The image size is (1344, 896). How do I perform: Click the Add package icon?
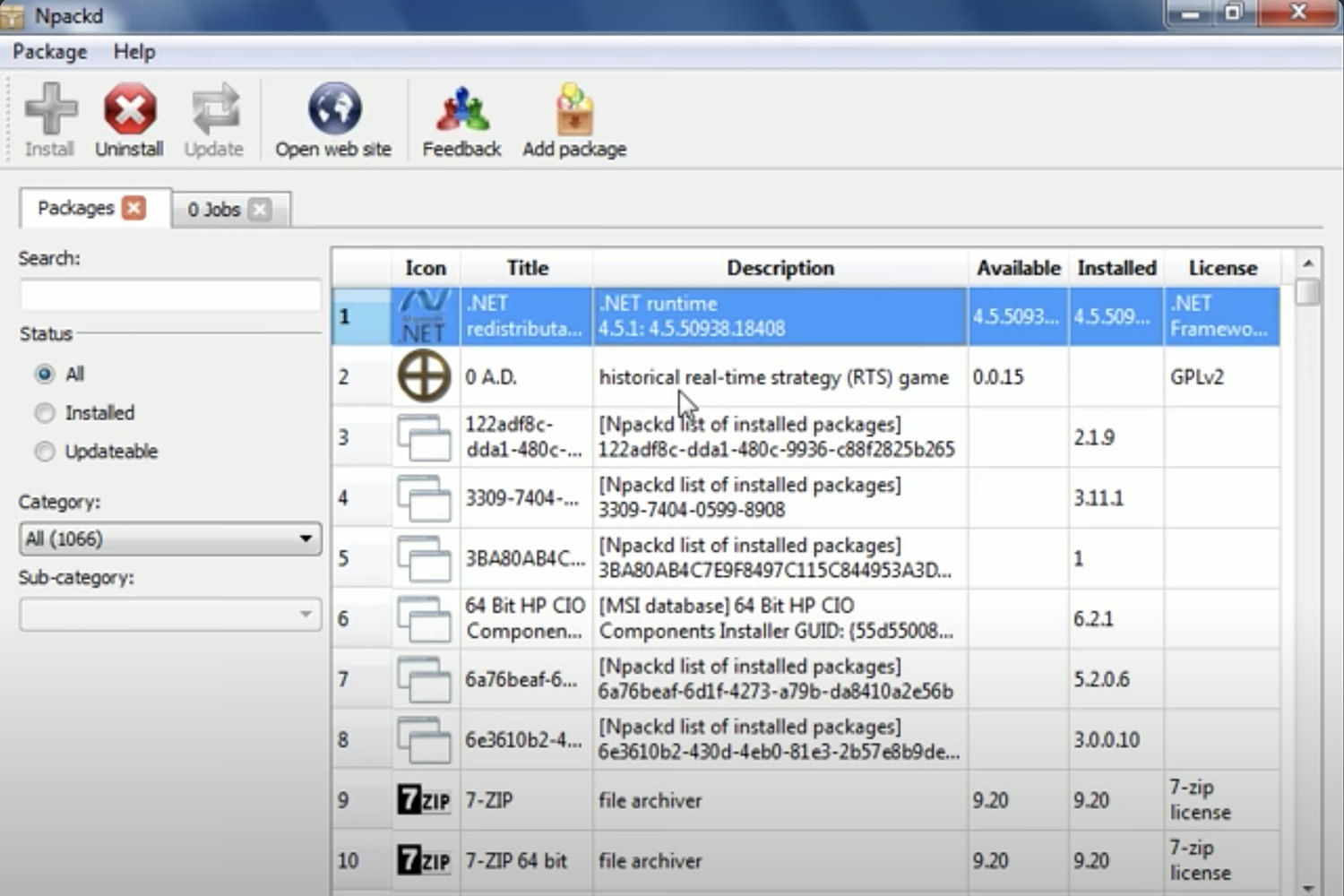[x=574, y=109]
